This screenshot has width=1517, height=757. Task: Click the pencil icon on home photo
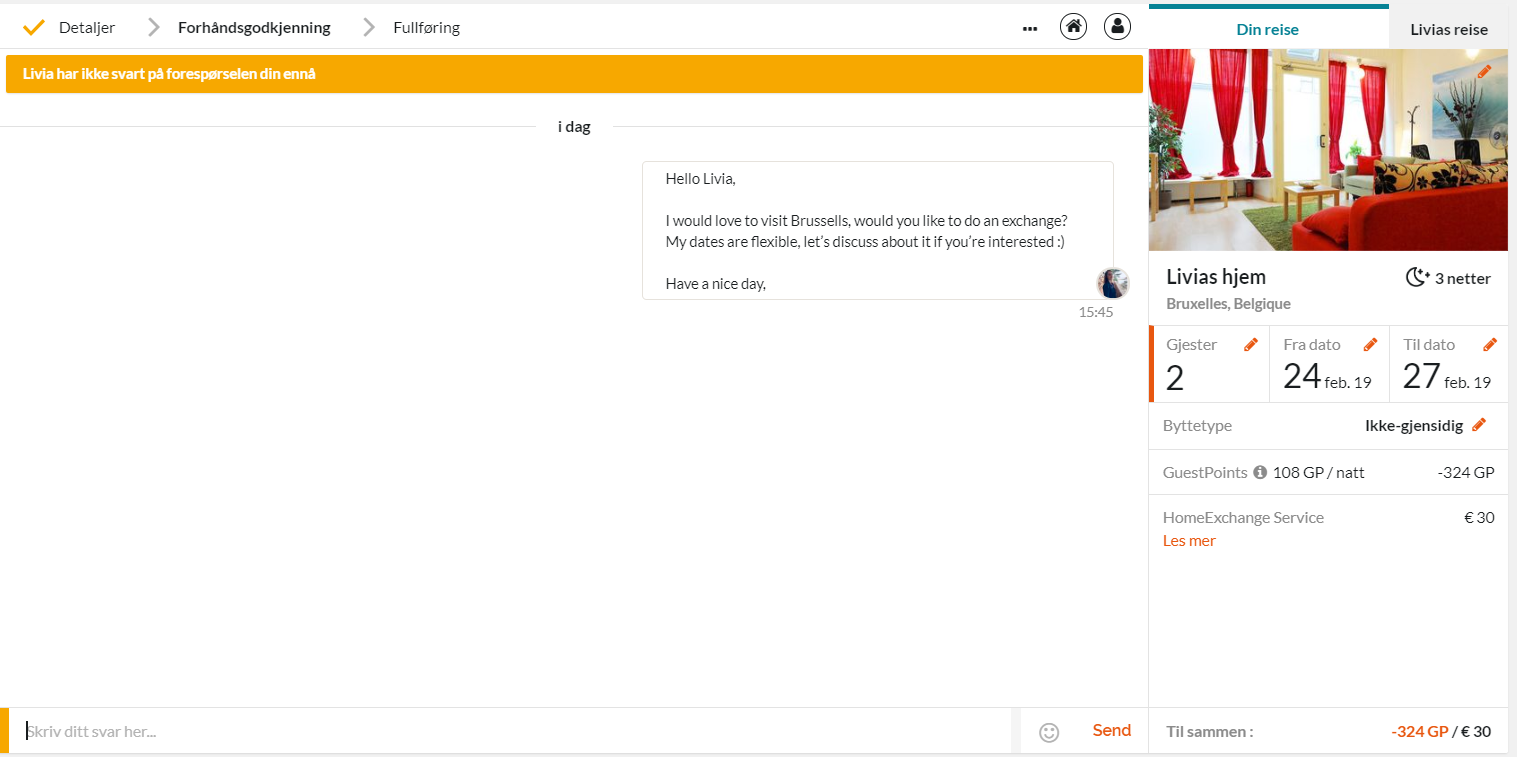pyautogui.click(x=1484, y=71)
